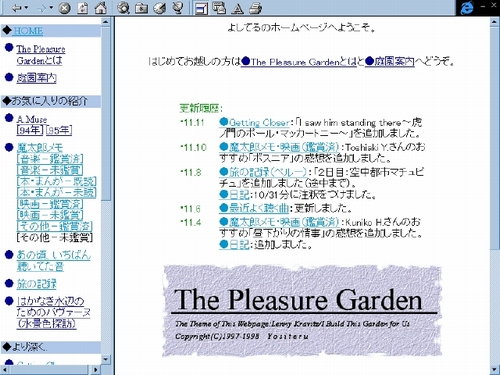The height and width of the screenshot is (375, 500).
Task: Open sidebar link [映画－未鑑賞]
Action: (50, 215)
